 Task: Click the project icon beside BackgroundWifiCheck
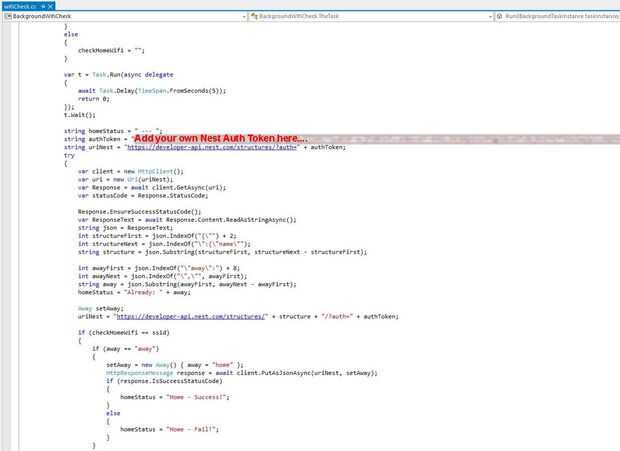pyautogui.click(x=8, y=16)
